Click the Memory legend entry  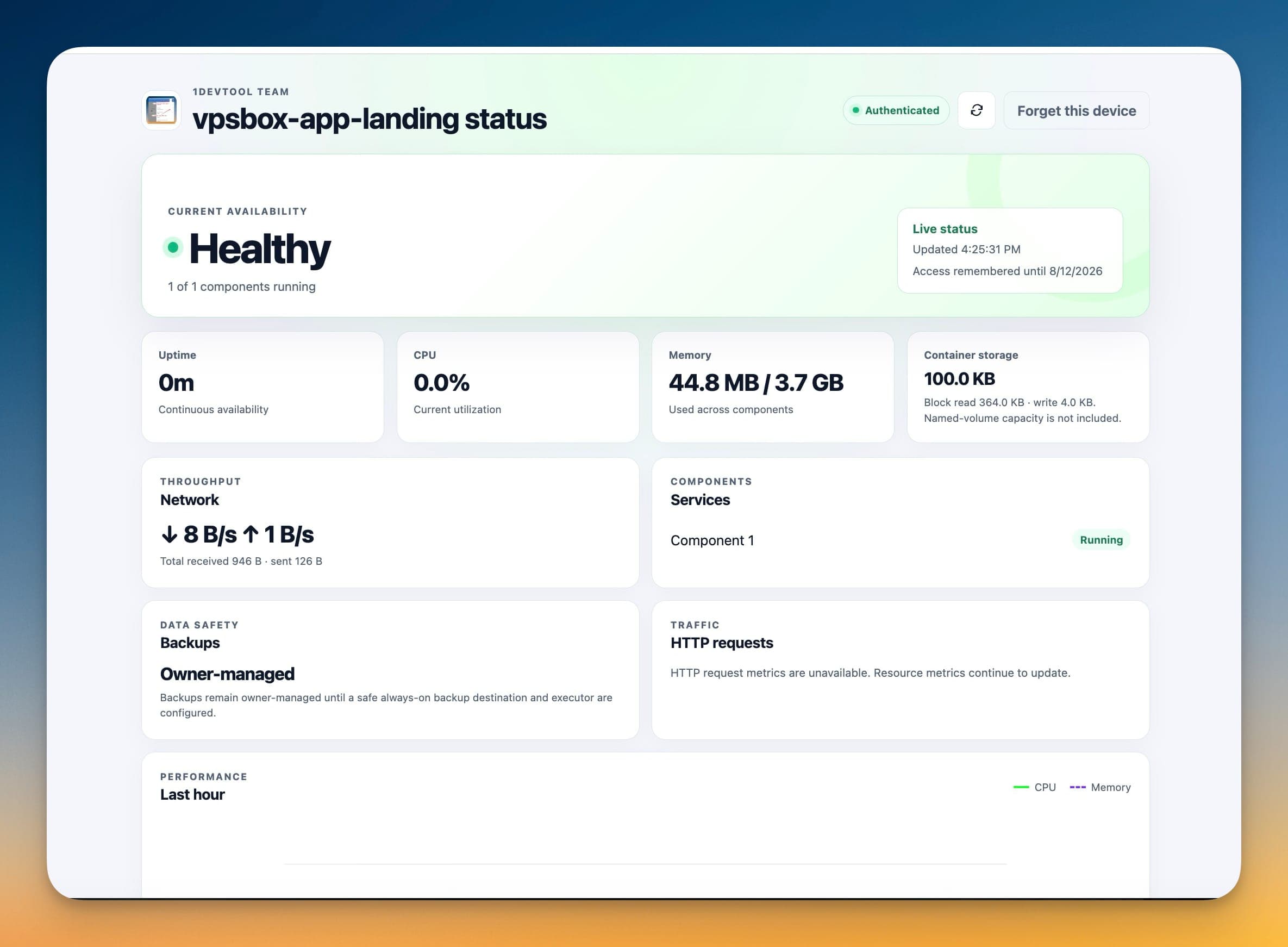(1100, 787)
